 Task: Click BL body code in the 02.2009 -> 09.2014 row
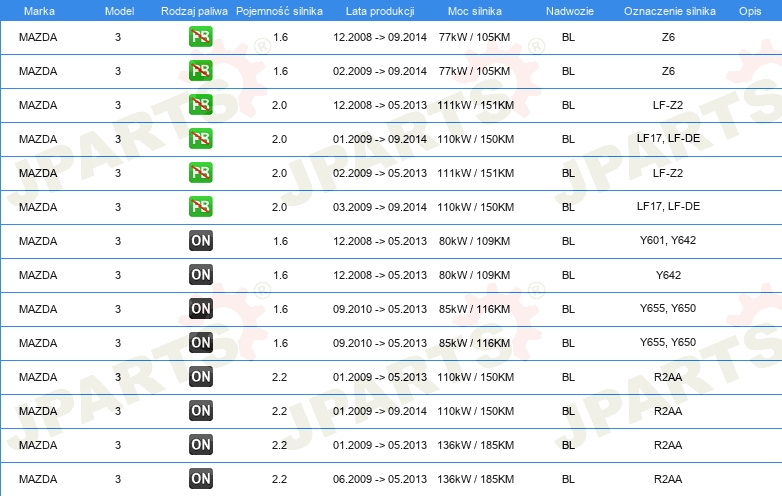coord(568,71)
